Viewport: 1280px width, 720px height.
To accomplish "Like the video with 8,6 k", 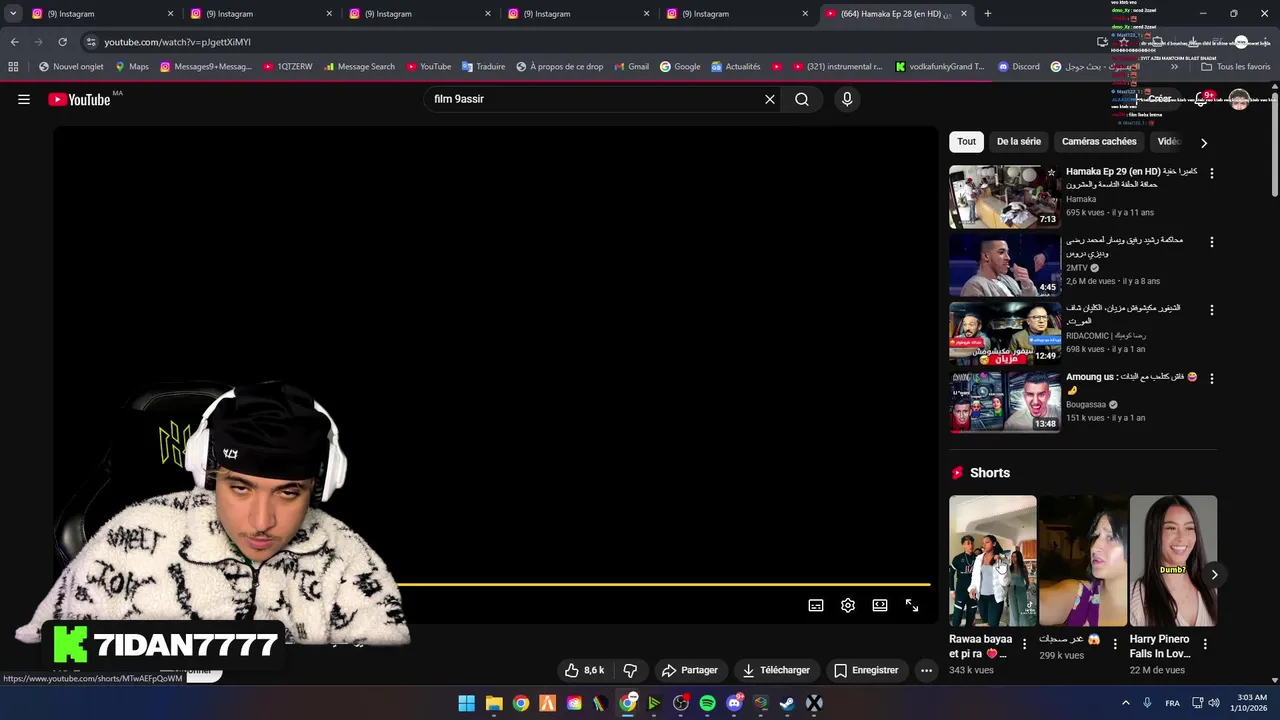I will 585,670.
